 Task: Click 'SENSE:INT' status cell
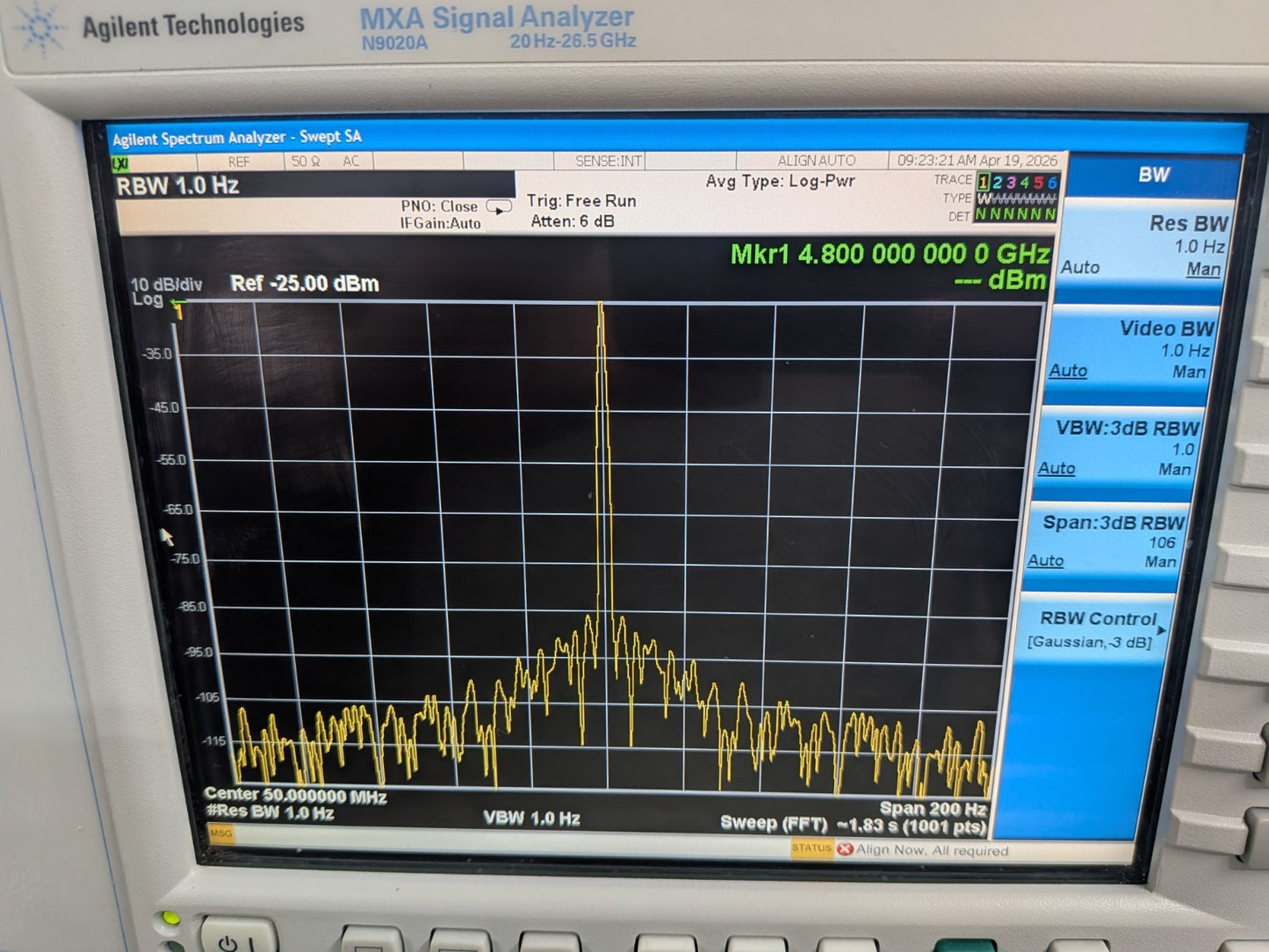pyautogui.click(x=609, y=162)
